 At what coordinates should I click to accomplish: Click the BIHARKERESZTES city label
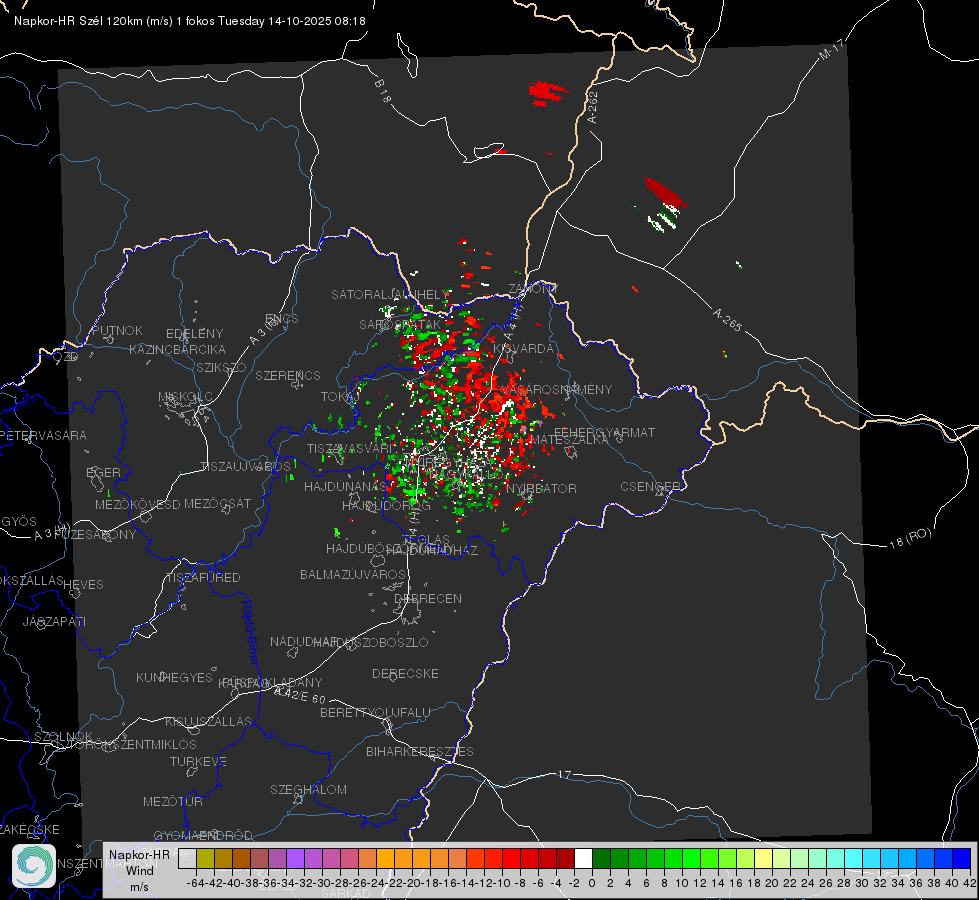(420, 751)
